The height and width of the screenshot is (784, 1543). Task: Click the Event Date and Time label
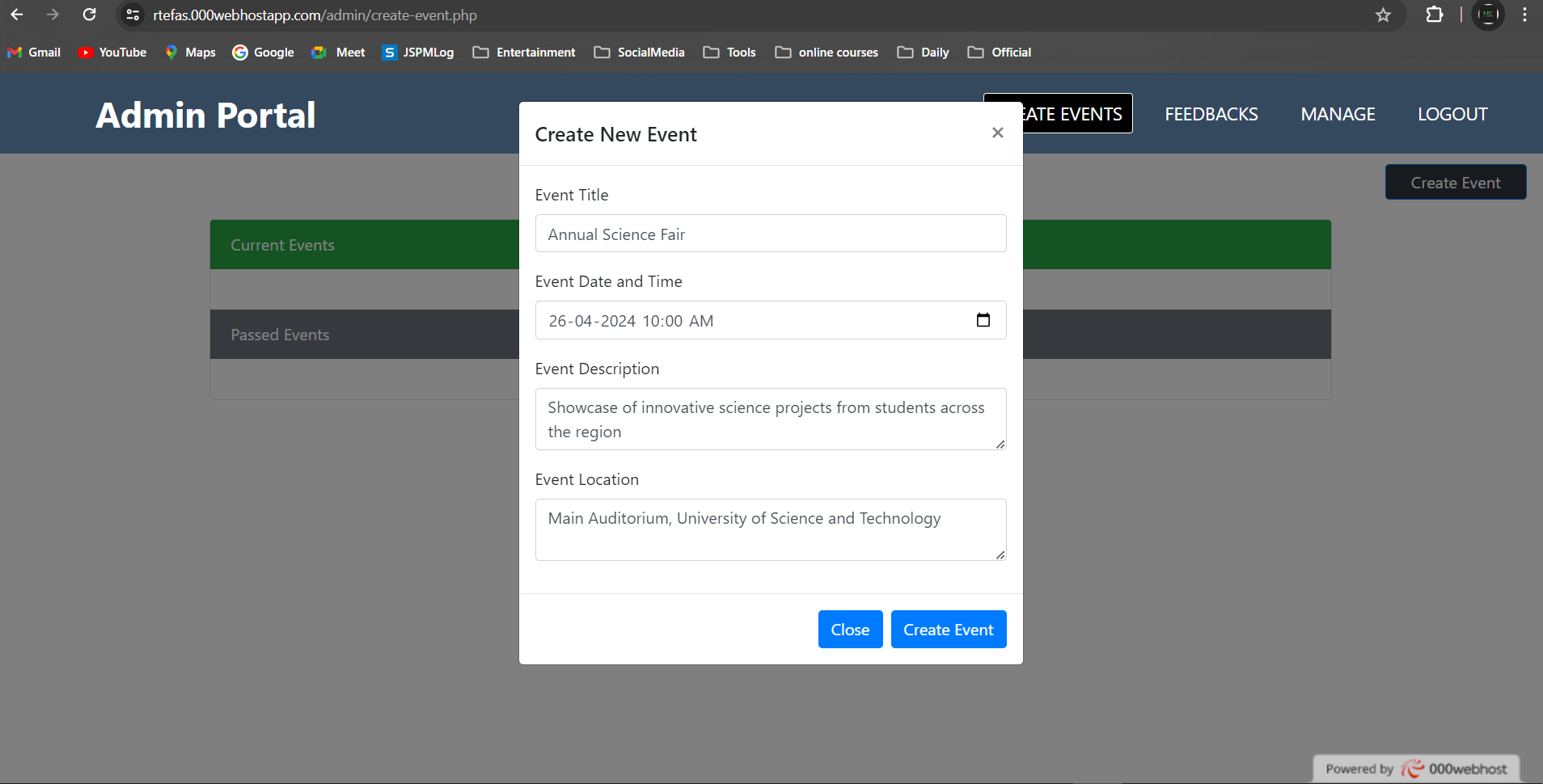608,281
